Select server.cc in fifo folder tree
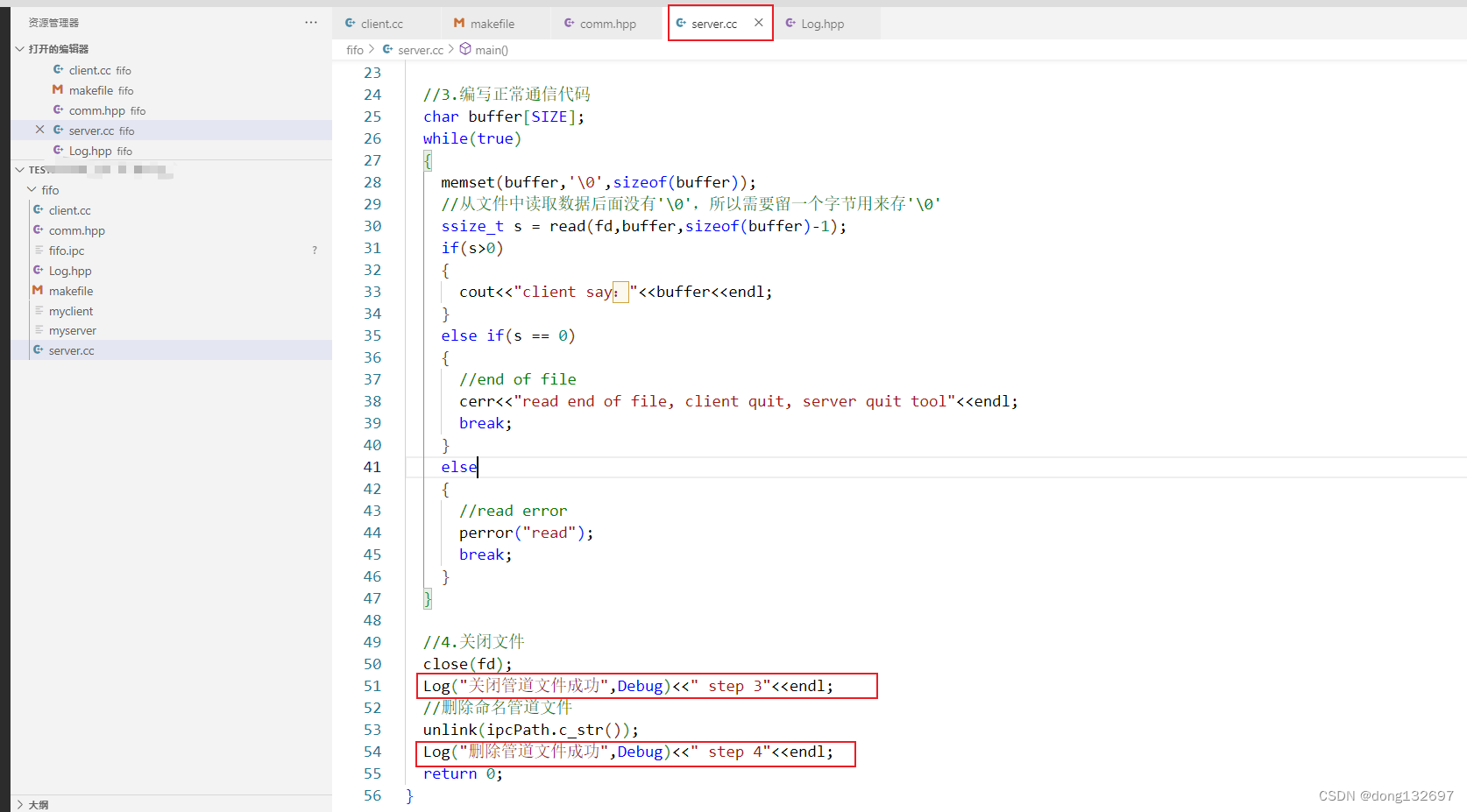This screenshot has height=812, width=1467. [x=171, y=350]
